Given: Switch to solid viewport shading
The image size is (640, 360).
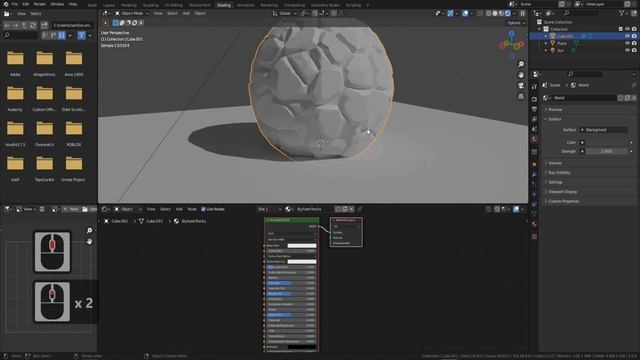Looking at the screenshot, I should coord(495,13).
